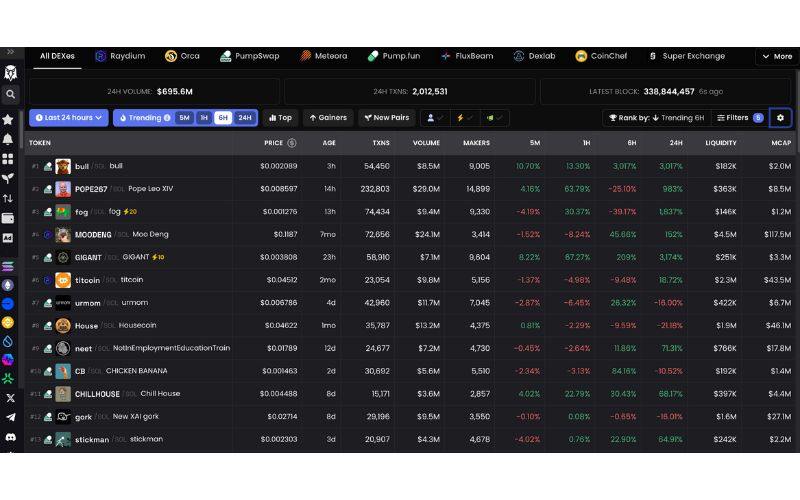Switch to the All DEXes tab
800x500 pixels.
[57, 56]
